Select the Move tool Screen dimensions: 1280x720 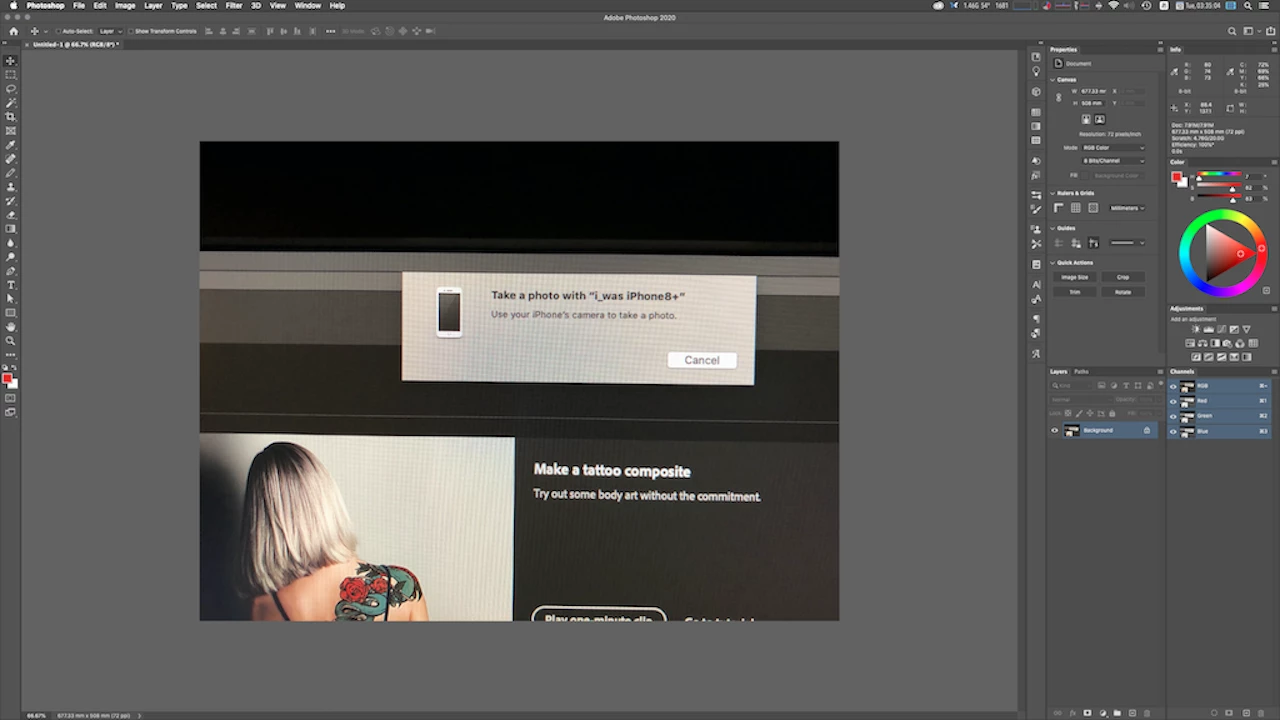click(x=11, y=61)
